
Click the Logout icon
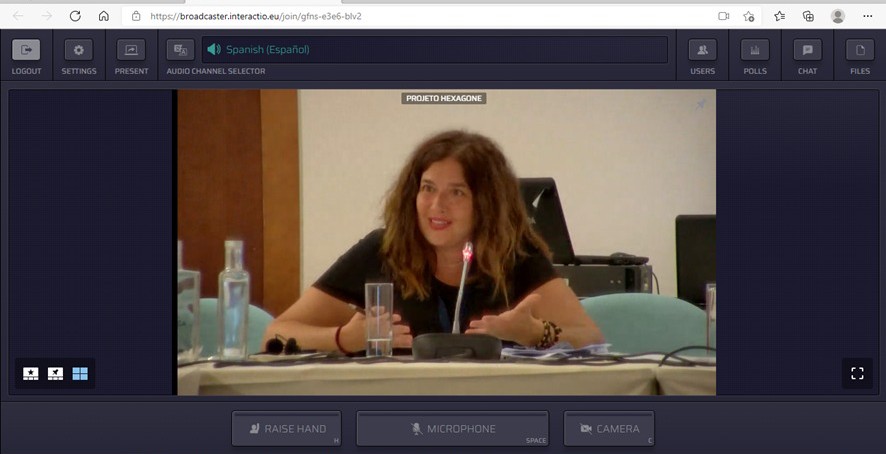pyautogui.click(x=26, y=50)
